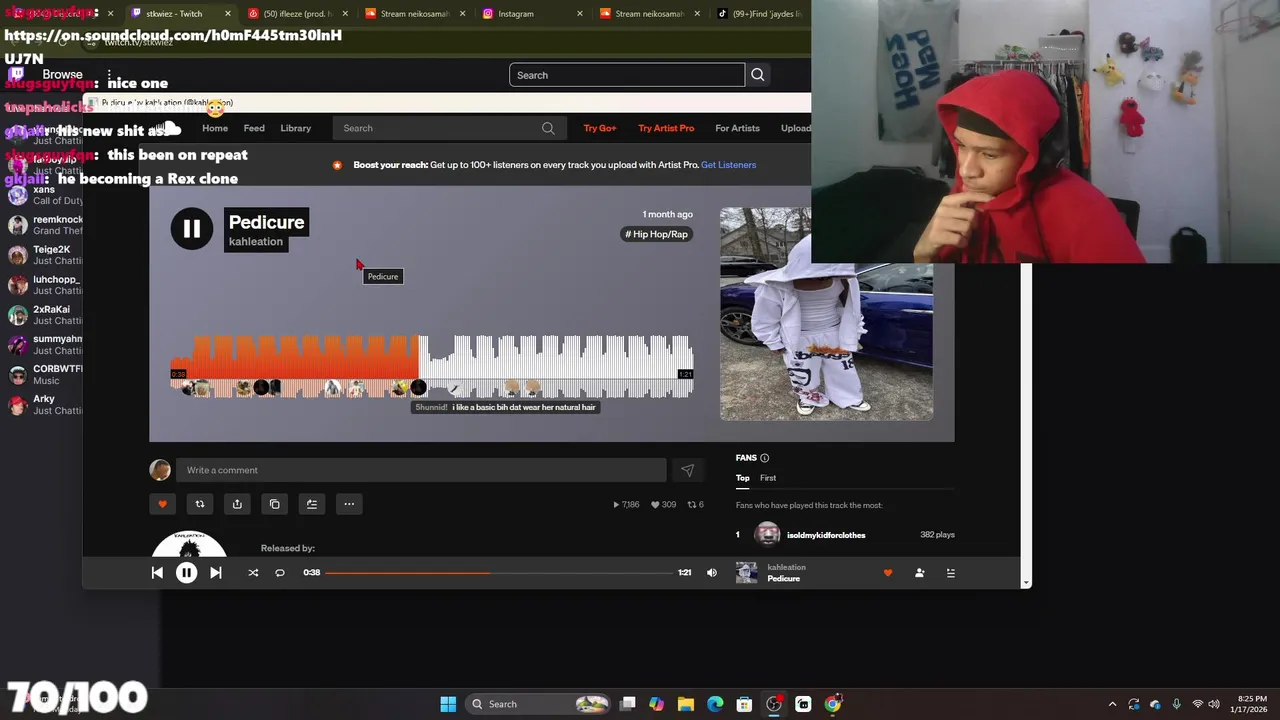Show hidden system tray icons chevron

pos(1112,704)
